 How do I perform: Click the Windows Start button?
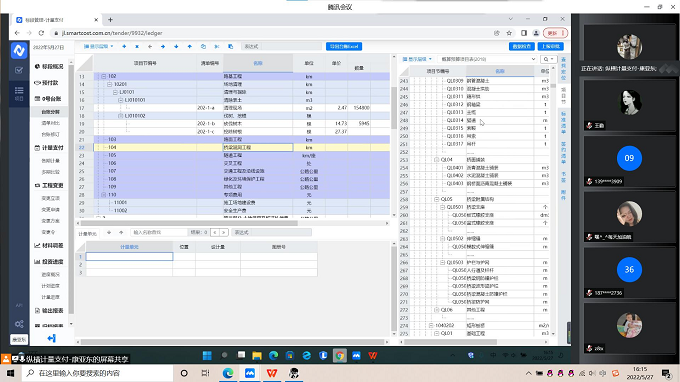[10, 373]
